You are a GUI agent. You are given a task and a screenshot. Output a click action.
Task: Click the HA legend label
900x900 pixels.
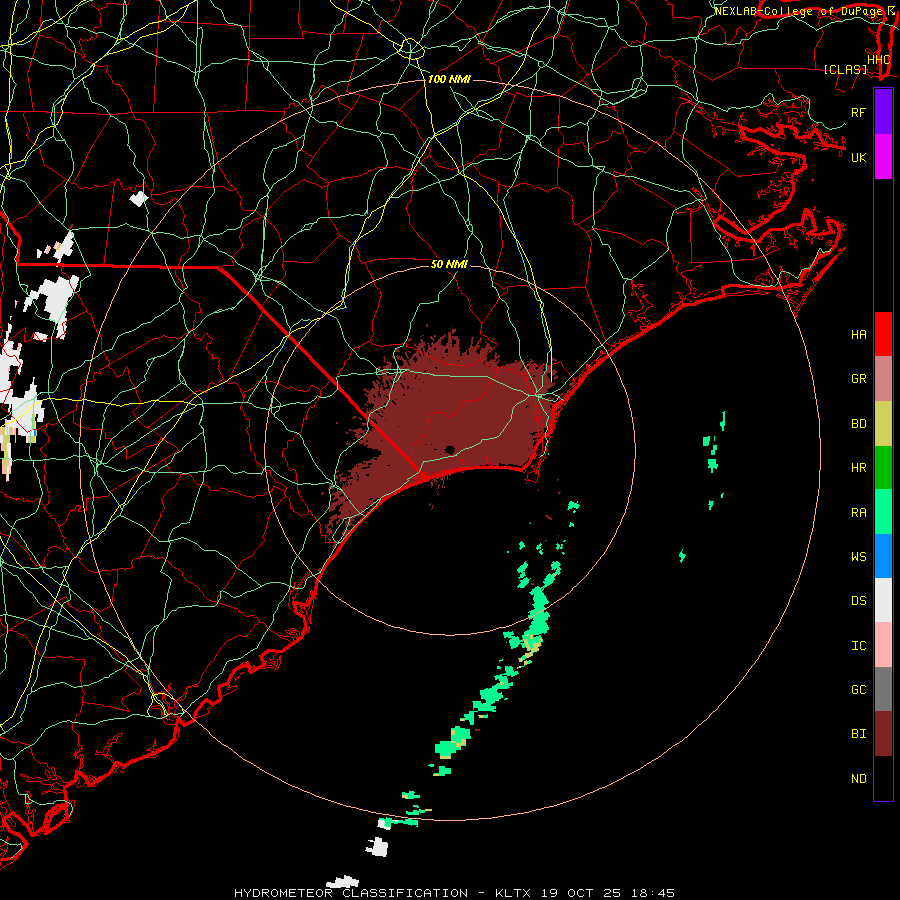[x=858, y=335]
